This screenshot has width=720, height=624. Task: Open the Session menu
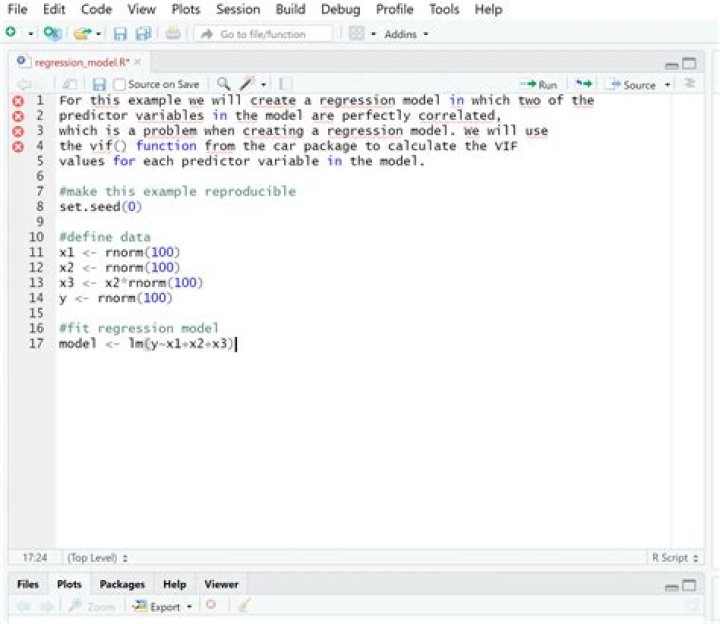(238, 9)
